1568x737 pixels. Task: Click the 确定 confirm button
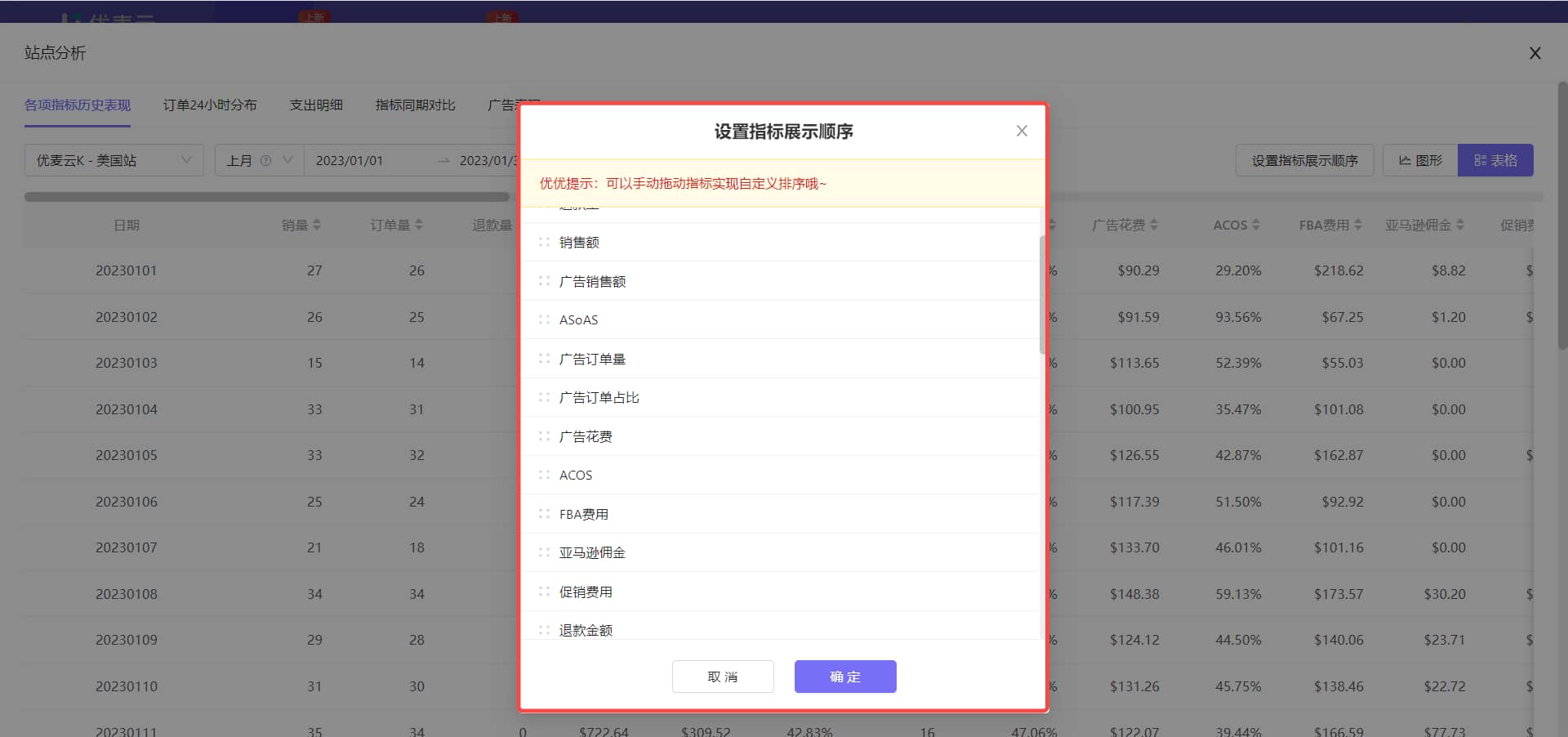(845, 677)
